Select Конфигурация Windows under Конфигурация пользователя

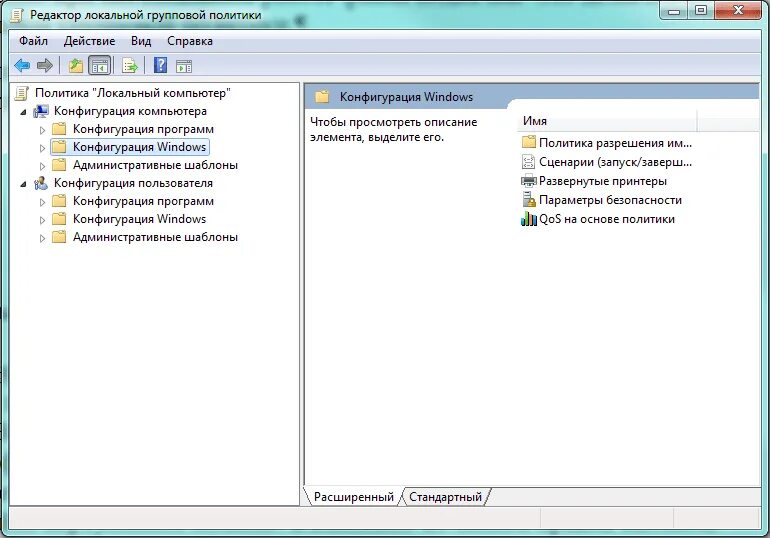tap(139, 219)
